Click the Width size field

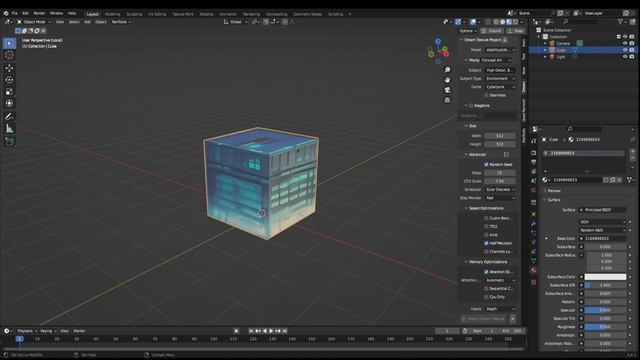500,136
